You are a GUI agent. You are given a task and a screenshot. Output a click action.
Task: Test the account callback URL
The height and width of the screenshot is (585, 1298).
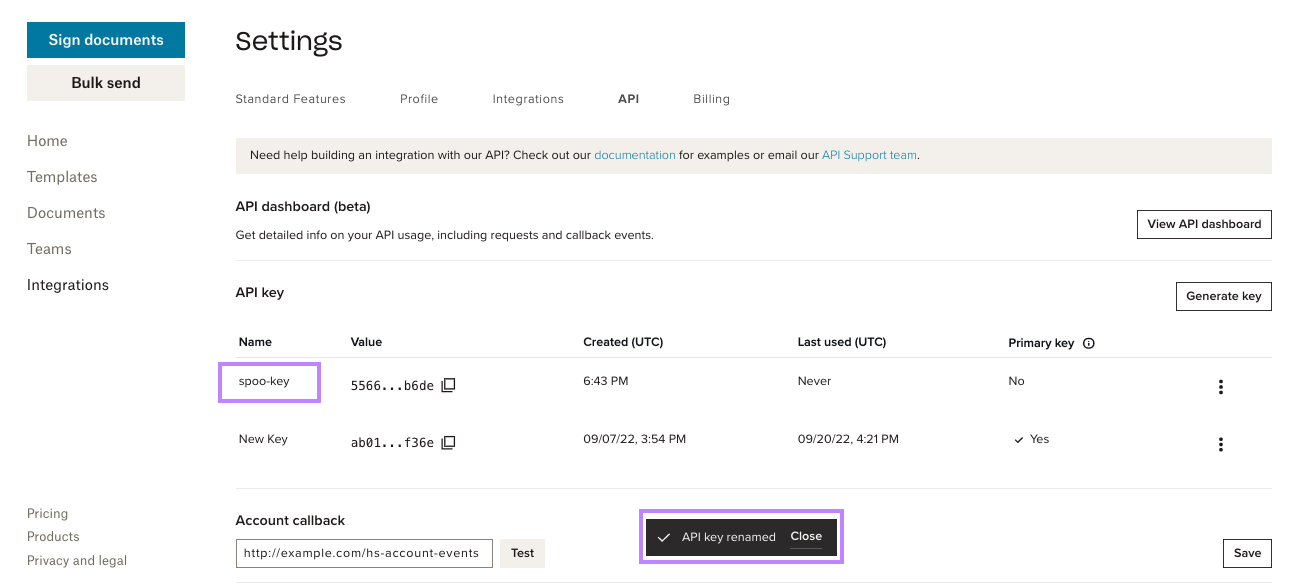click(x=522, y=553)
